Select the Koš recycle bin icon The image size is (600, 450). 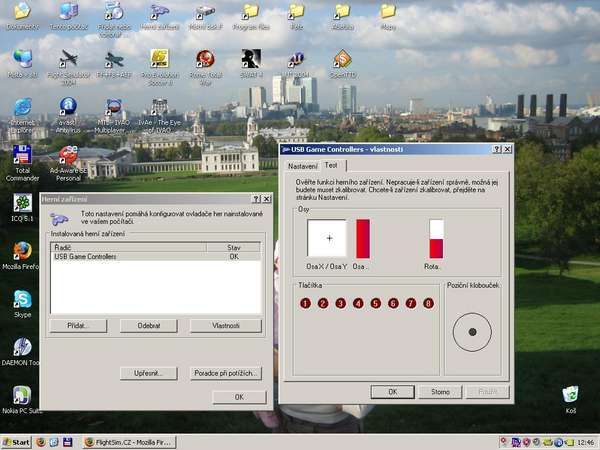pos(571,399)
